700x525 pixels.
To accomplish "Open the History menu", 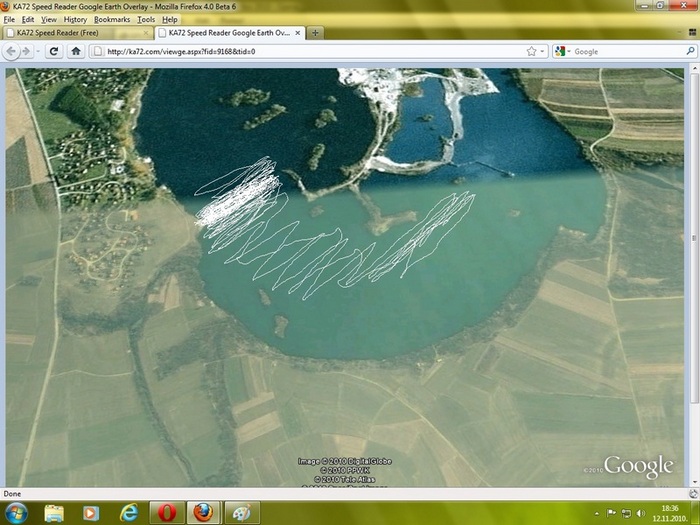I will tap(75, 19).
